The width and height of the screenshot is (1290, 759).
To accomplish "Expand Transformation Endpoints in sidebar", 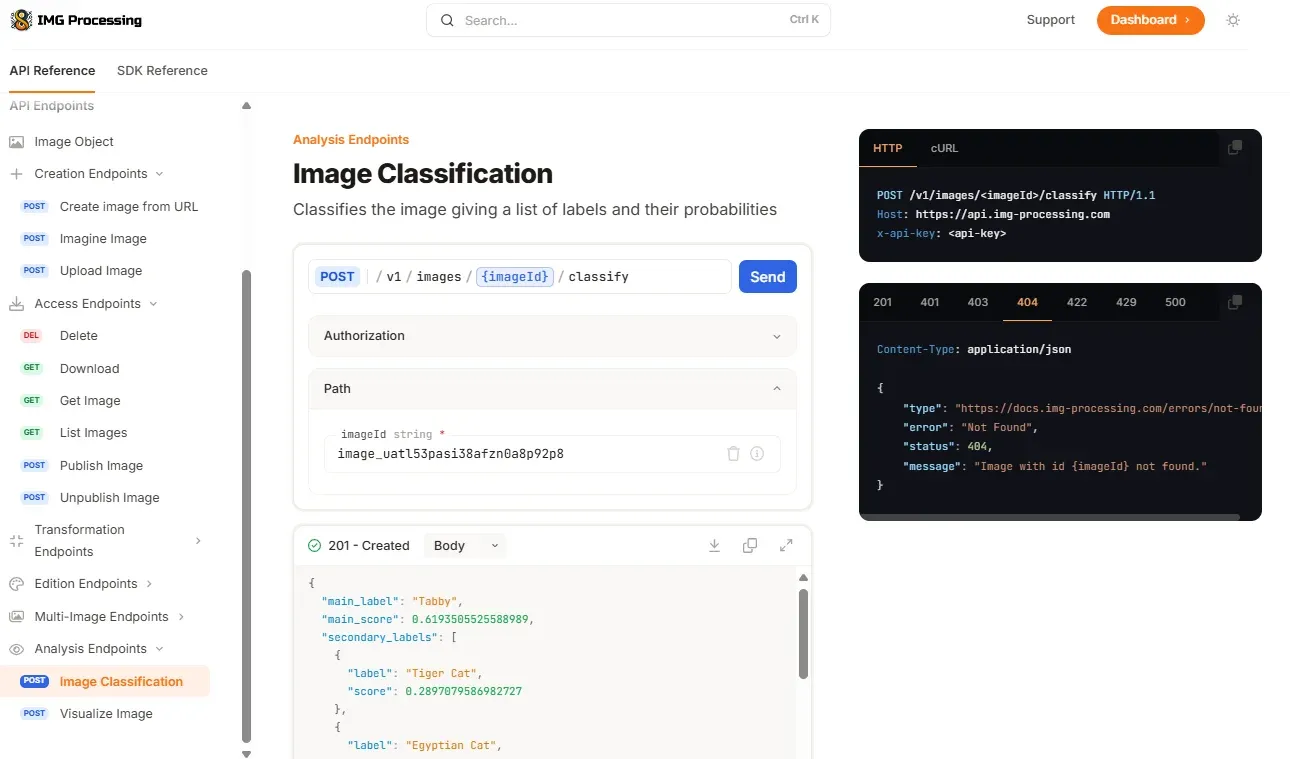I will pyautogui.click(x=198, y=541).
